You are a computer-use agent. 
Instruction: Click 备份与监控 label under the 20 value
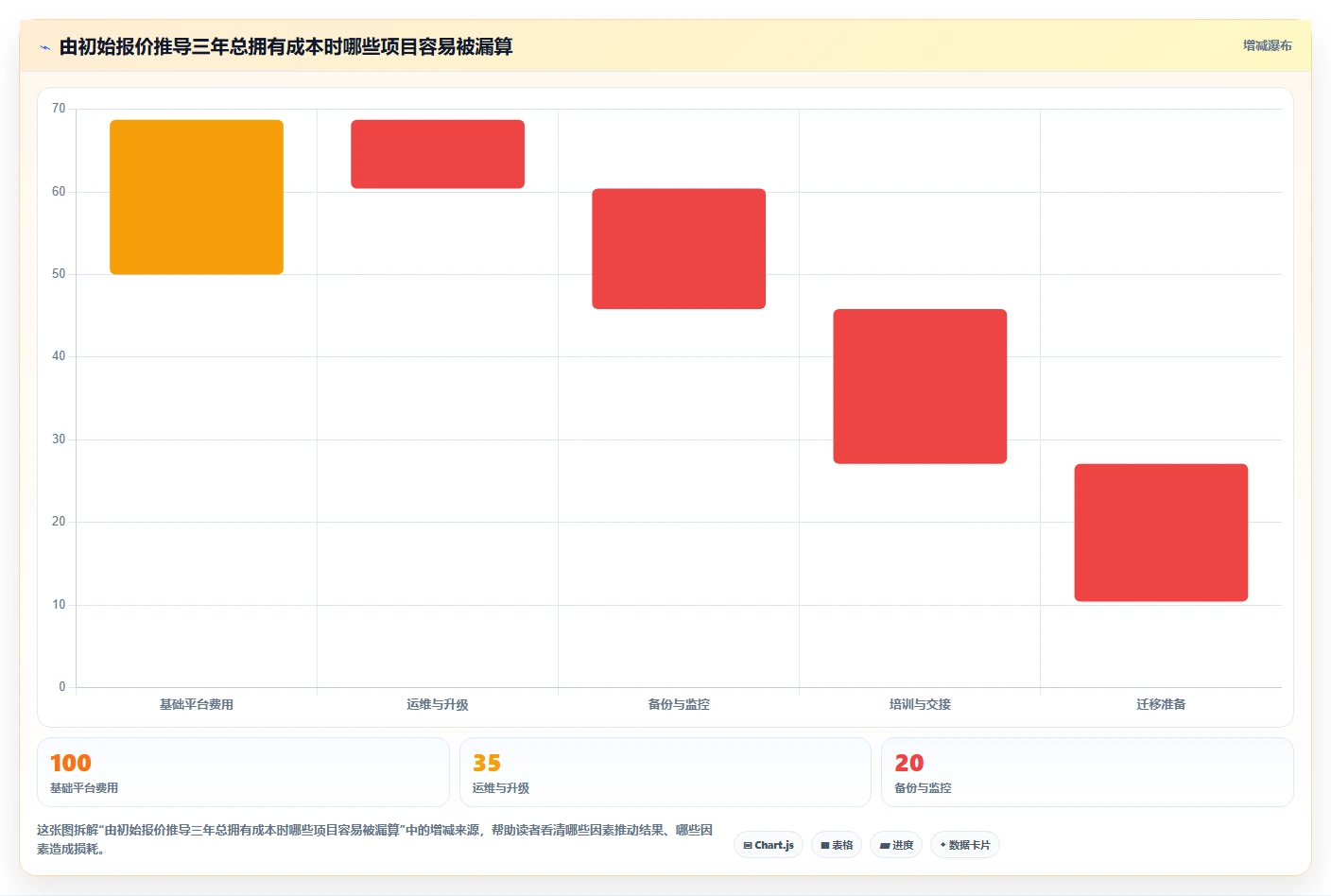pos(923,787)
